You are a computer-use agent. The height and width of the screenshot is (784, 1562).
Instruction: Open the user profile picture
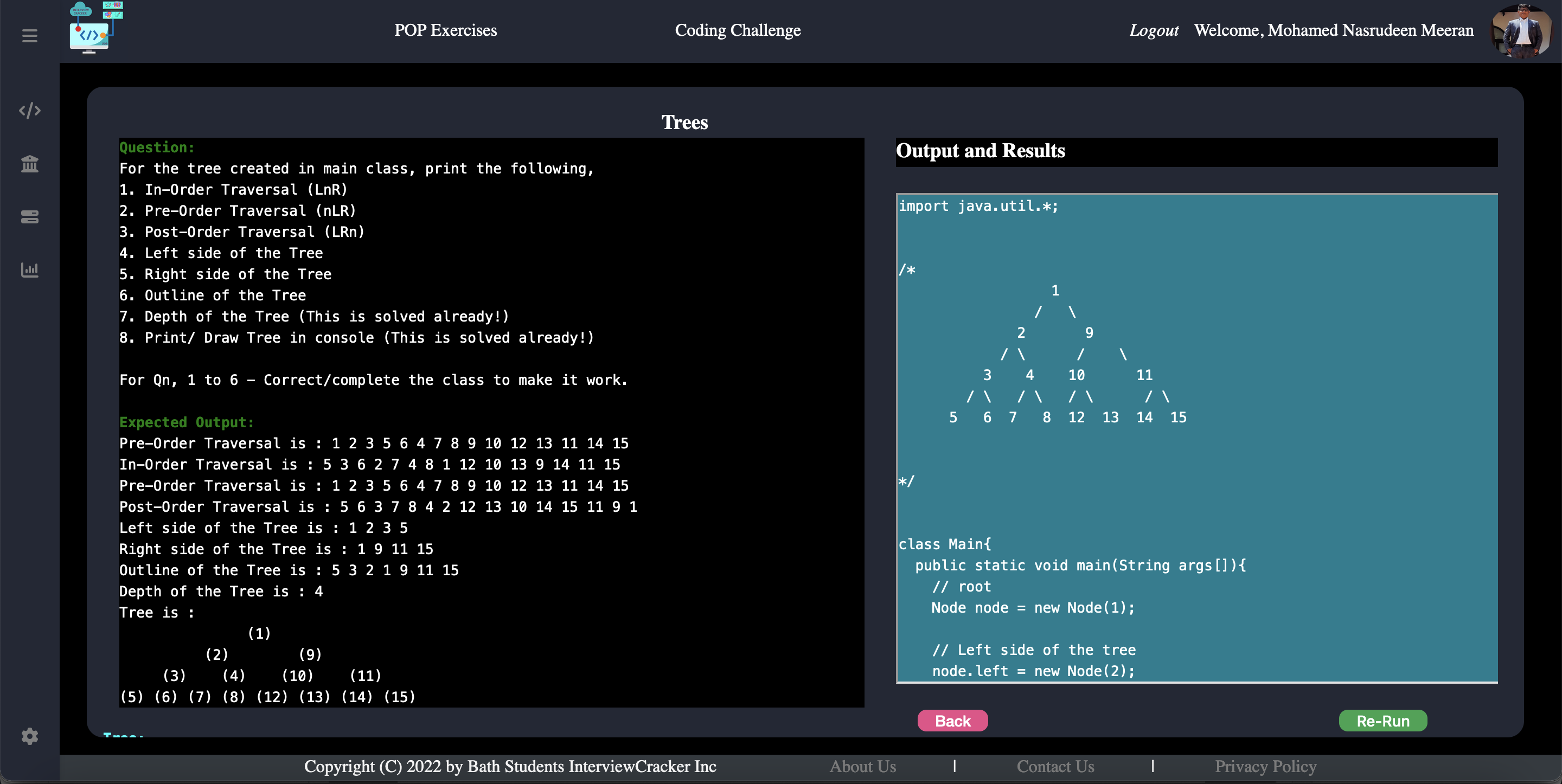1522,30
